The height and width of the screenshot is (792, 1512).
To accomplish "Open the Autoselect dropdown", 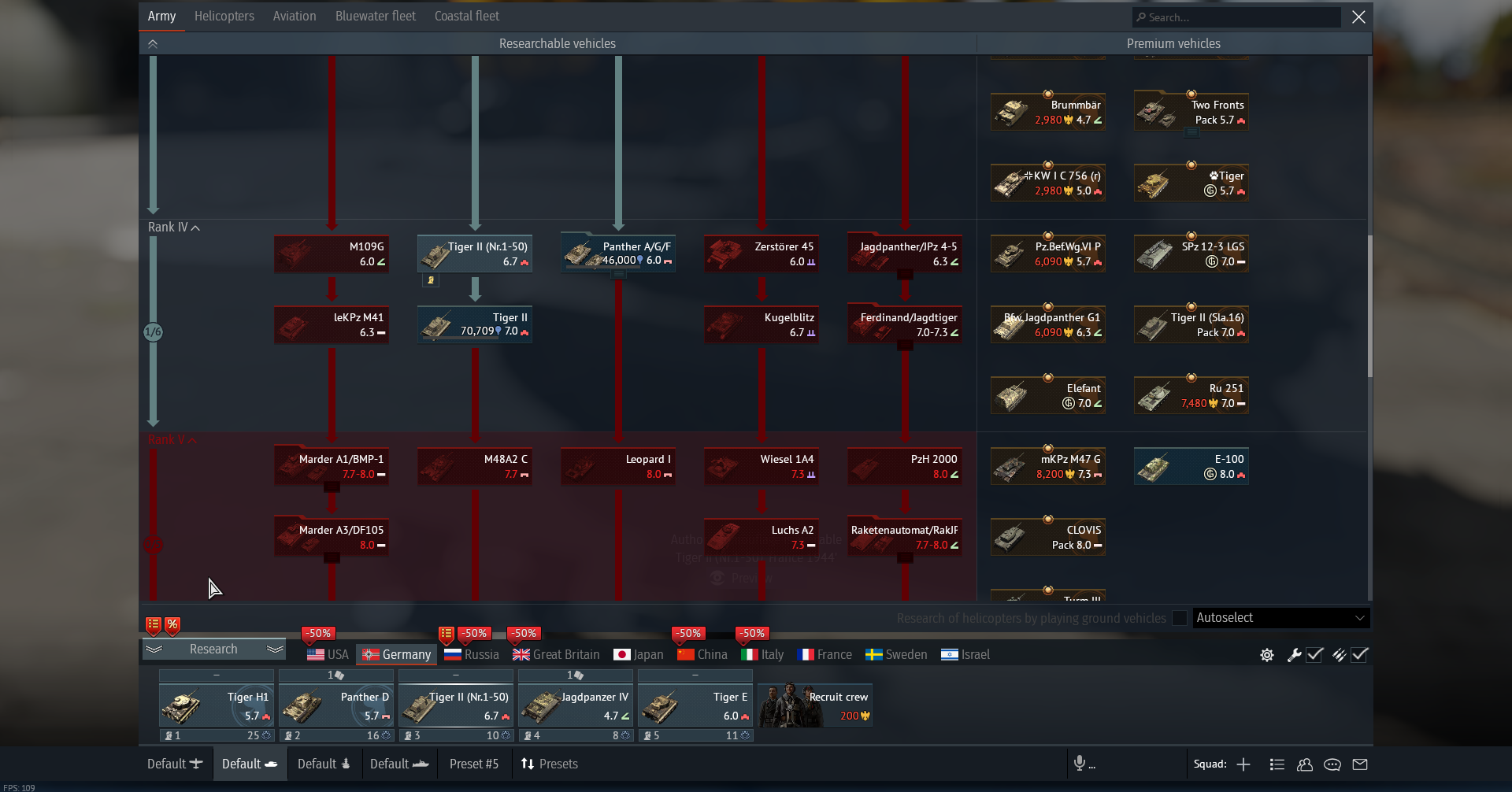I will click(x=1280, y=618).
